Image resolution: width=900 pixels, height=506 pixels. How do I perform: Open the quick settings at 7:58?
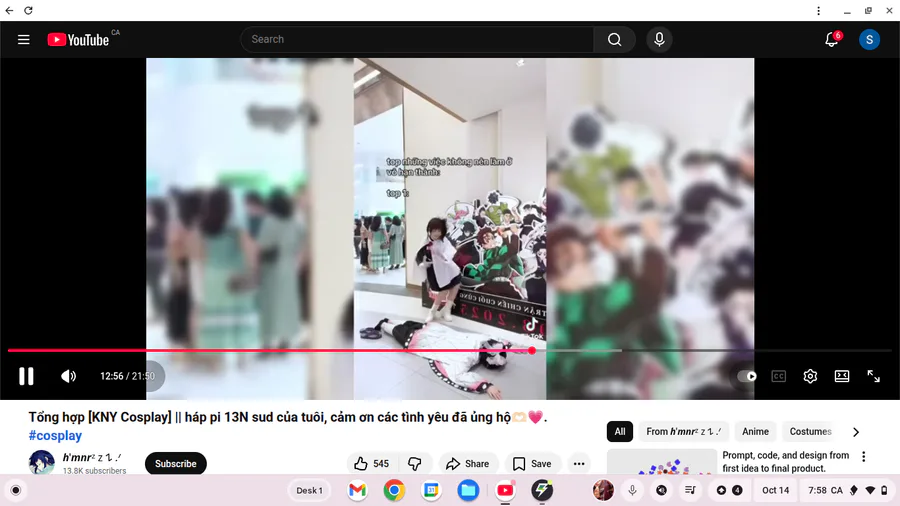point(847,491)
